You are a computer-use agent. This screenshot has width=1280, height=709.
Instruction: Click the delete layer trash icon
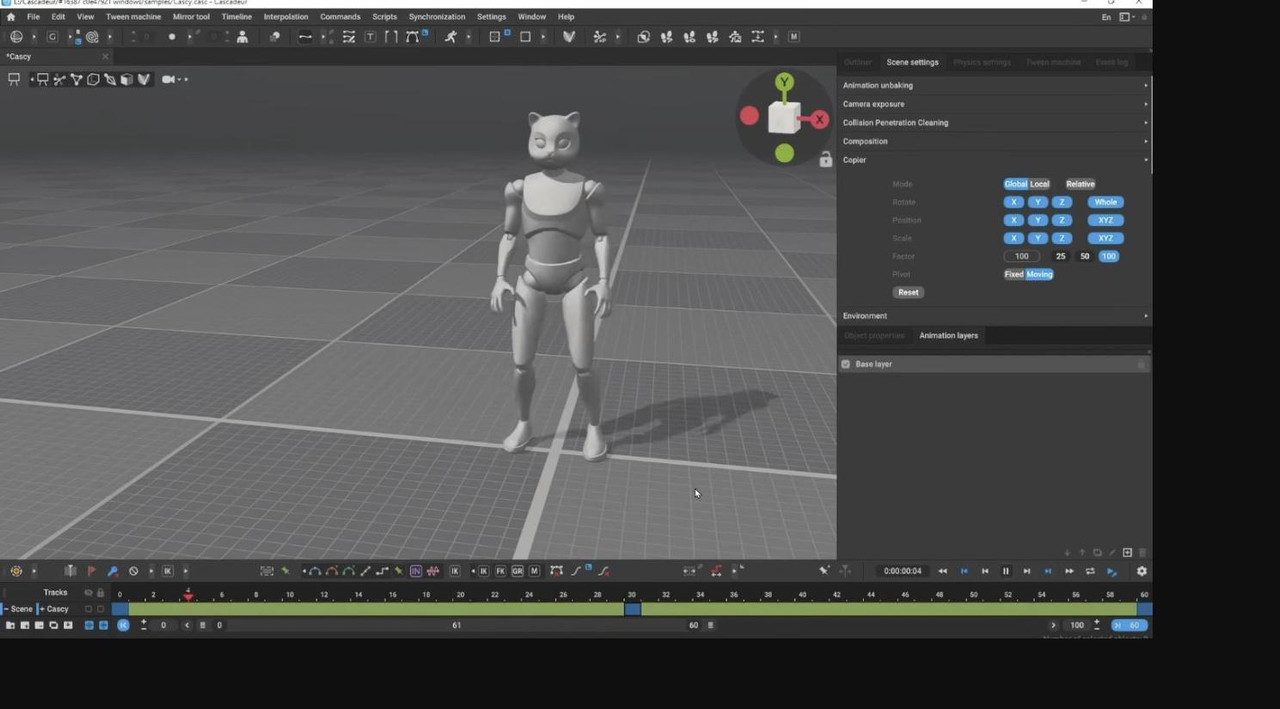[1143, 552]
